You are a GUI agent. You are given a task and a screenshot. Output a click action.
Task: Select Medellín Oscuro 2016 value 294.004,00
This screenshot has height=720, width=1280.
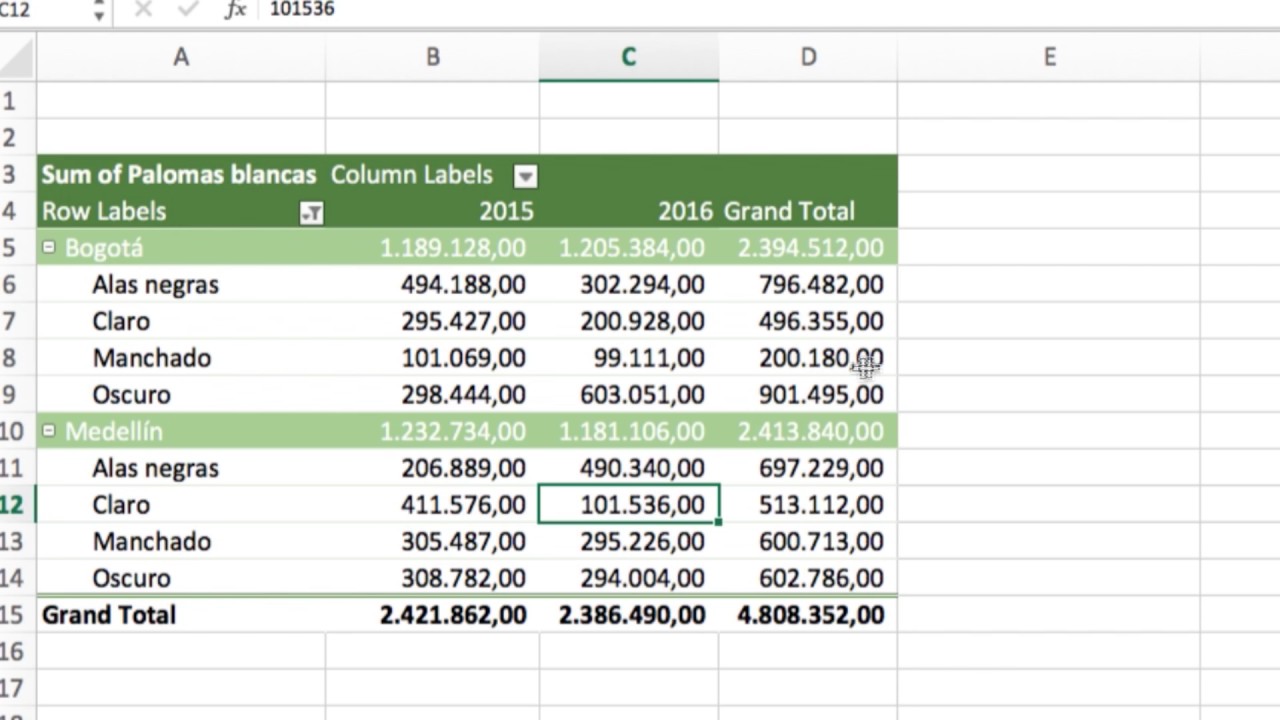(642, 578)
